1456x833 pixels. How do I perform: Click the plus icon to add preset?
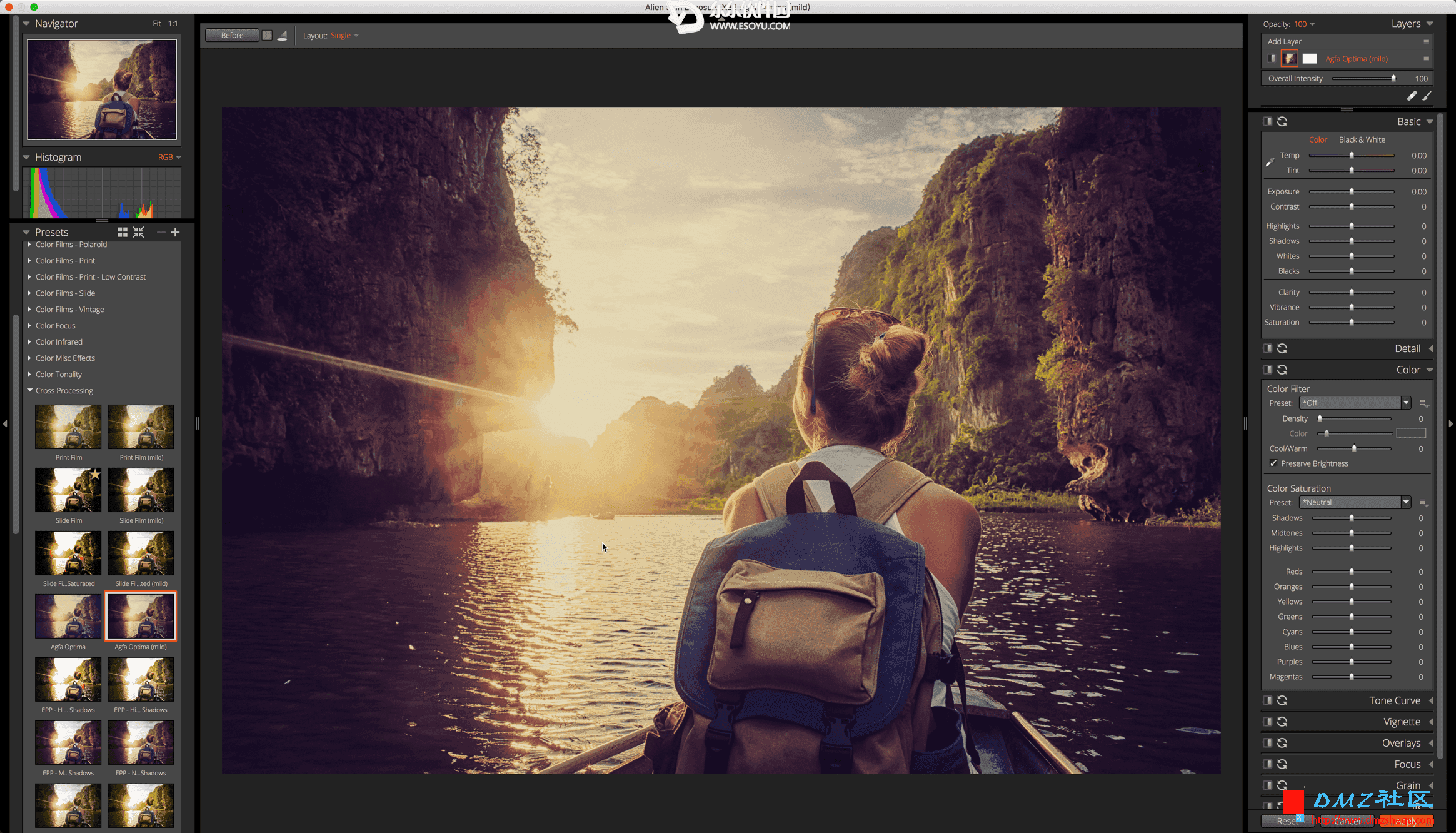click(x=175, y=232)
